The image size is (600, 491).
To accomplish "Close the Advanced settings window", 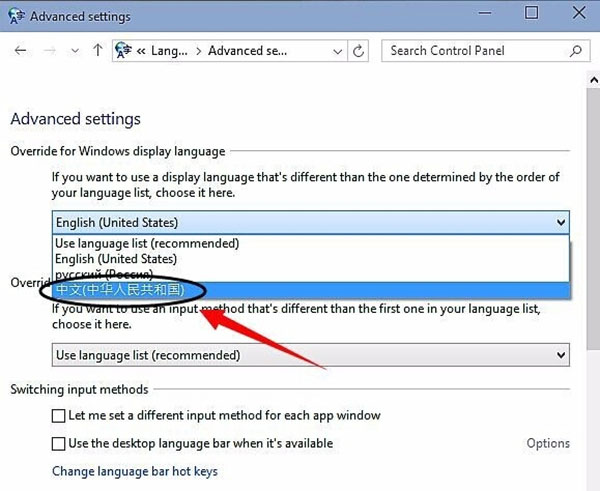I will (579, 13).
